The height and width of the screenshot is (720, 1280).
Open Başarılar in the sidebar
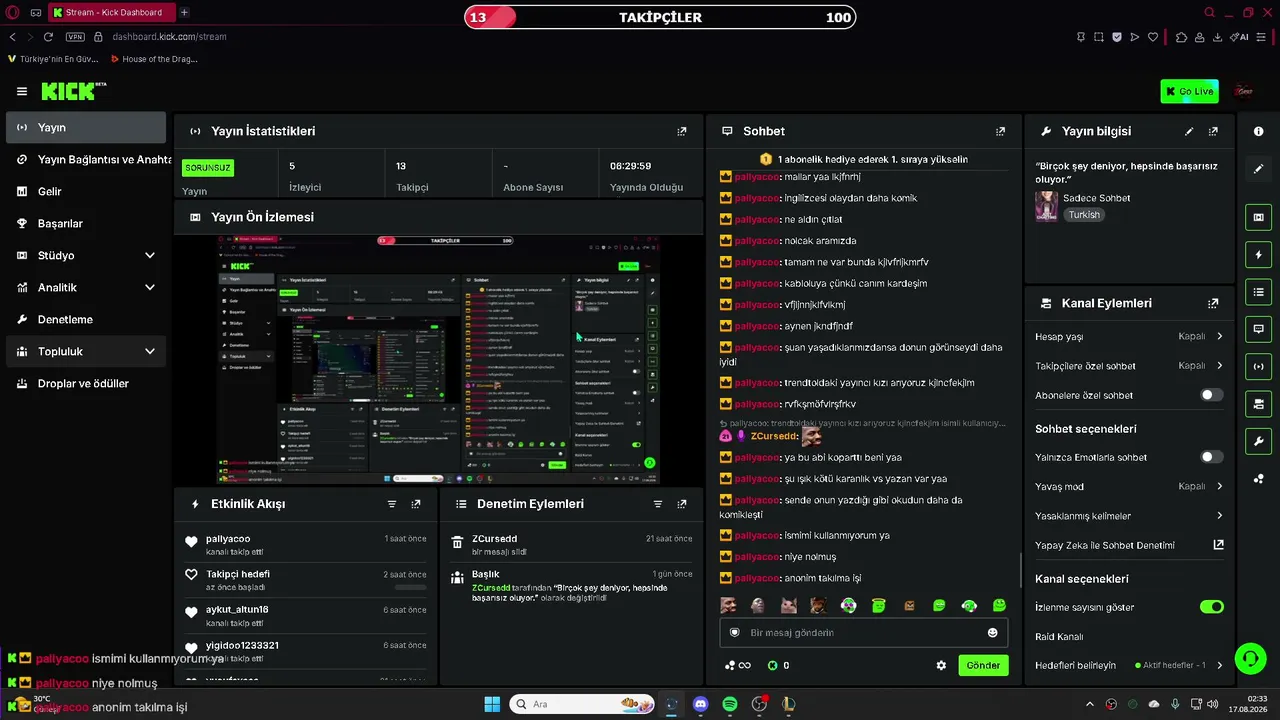86,223
